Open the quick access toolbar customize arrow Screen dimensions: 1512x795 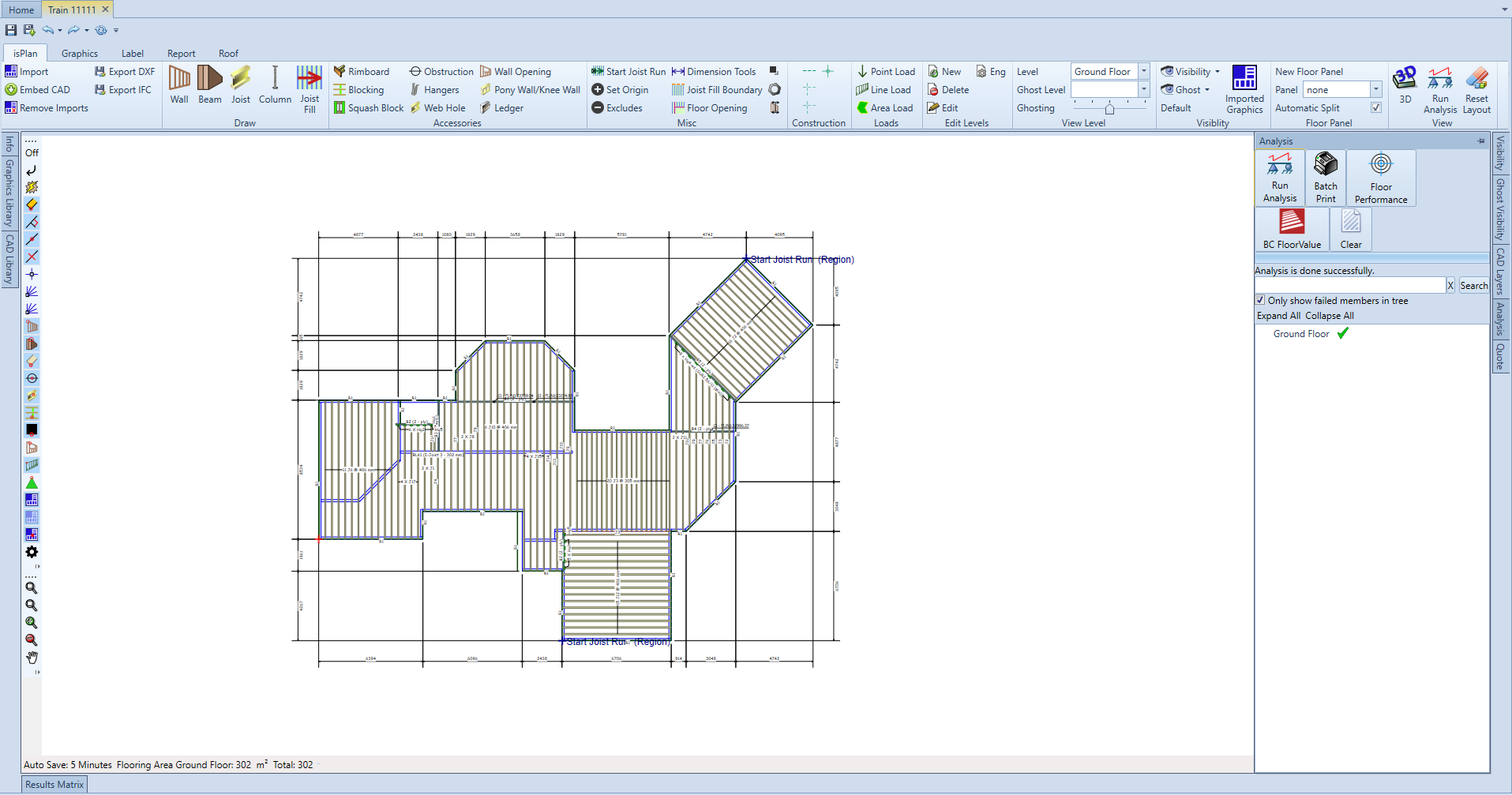116,30
